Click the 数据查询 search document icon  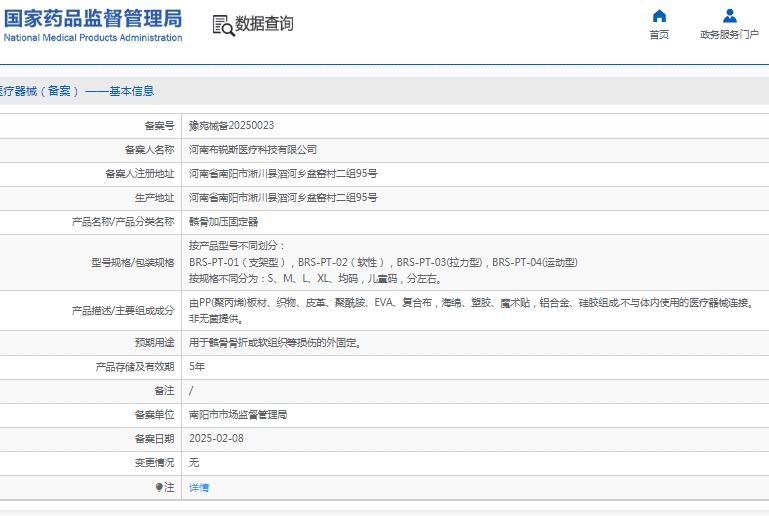(223, 25)
